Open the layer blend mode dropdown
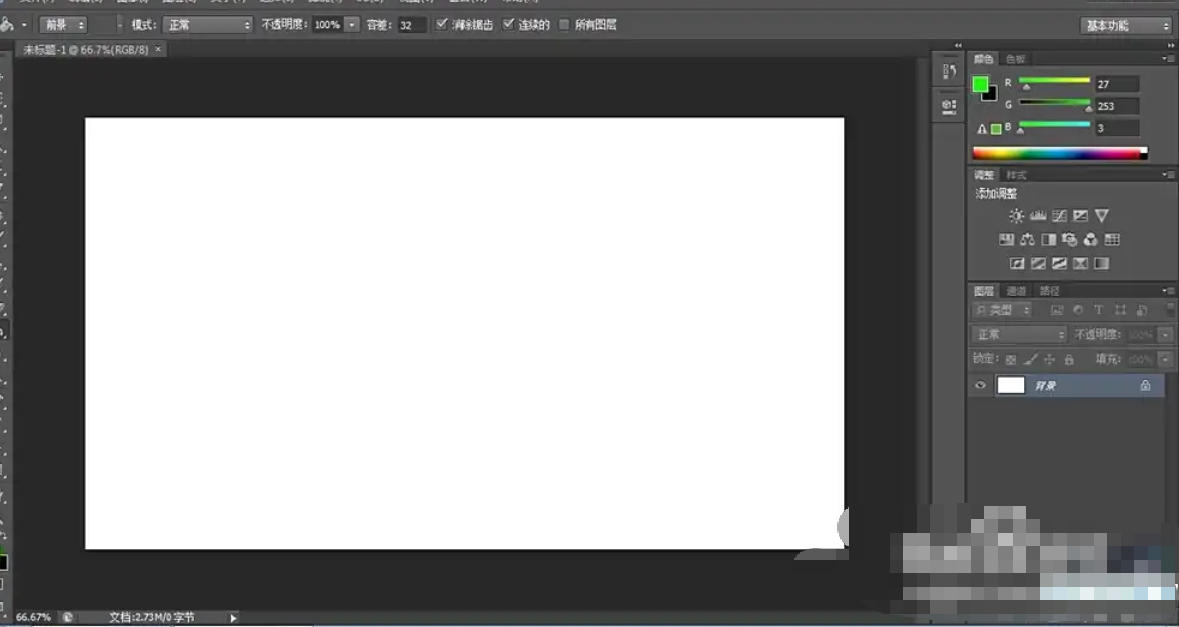 click(x=1016, y=334)
